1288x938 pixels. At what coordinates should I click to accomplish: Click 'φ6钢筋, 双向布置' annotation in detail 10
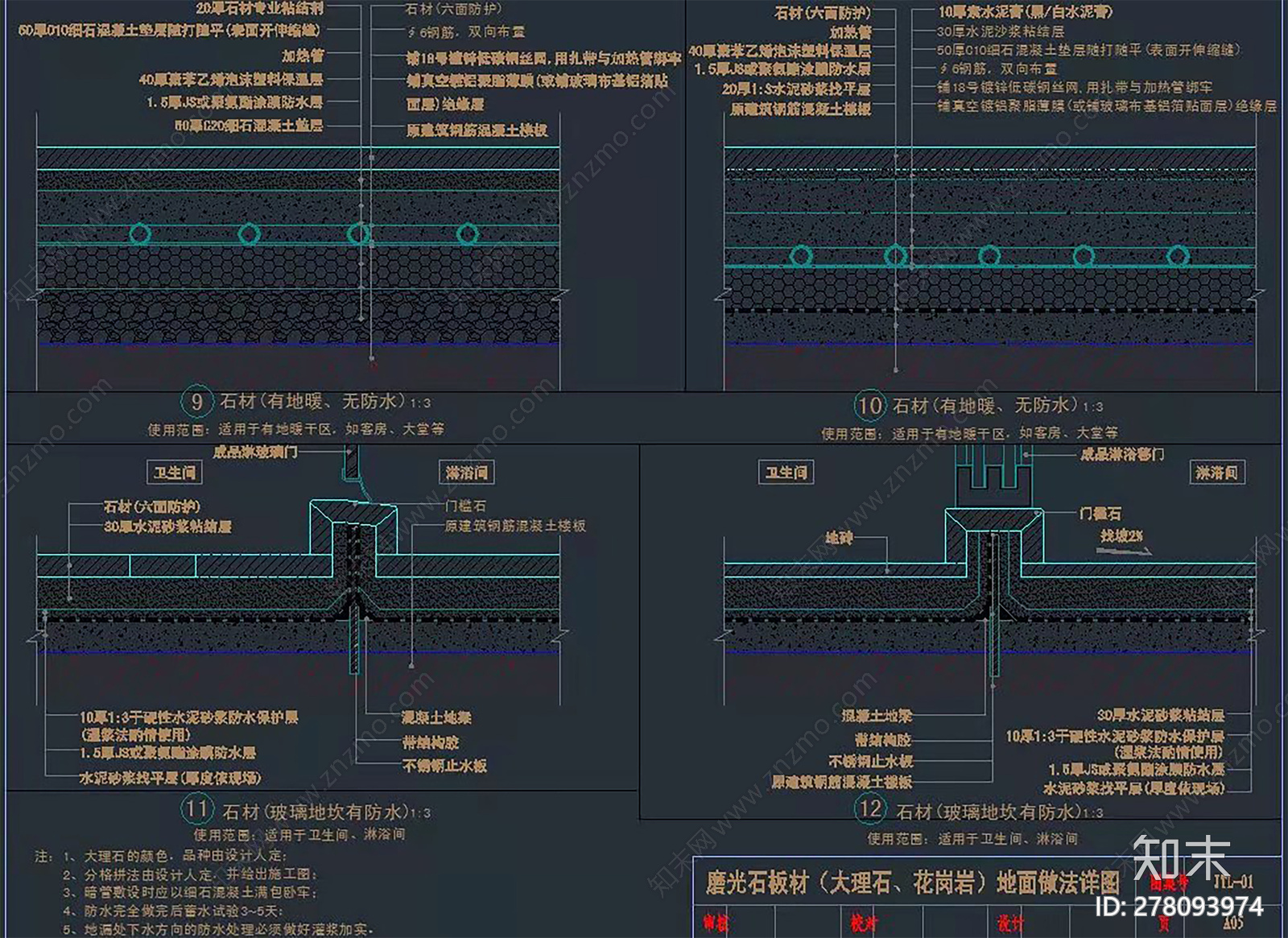(997, 68)
